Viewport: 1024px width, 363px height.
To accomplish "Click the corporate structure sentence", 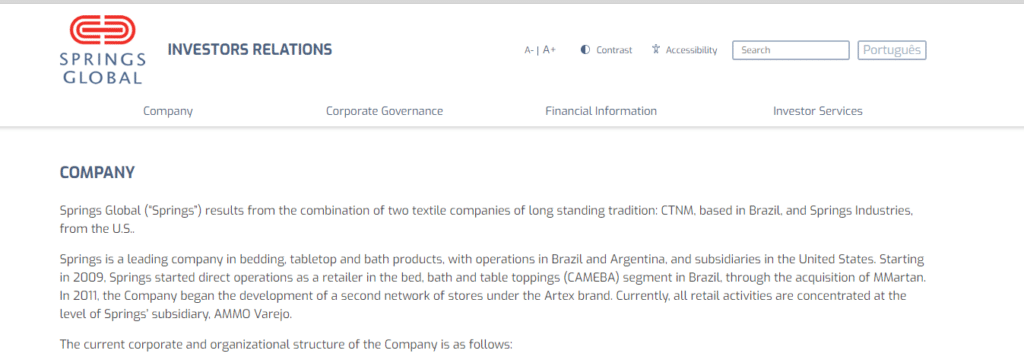I will [287, 344].
